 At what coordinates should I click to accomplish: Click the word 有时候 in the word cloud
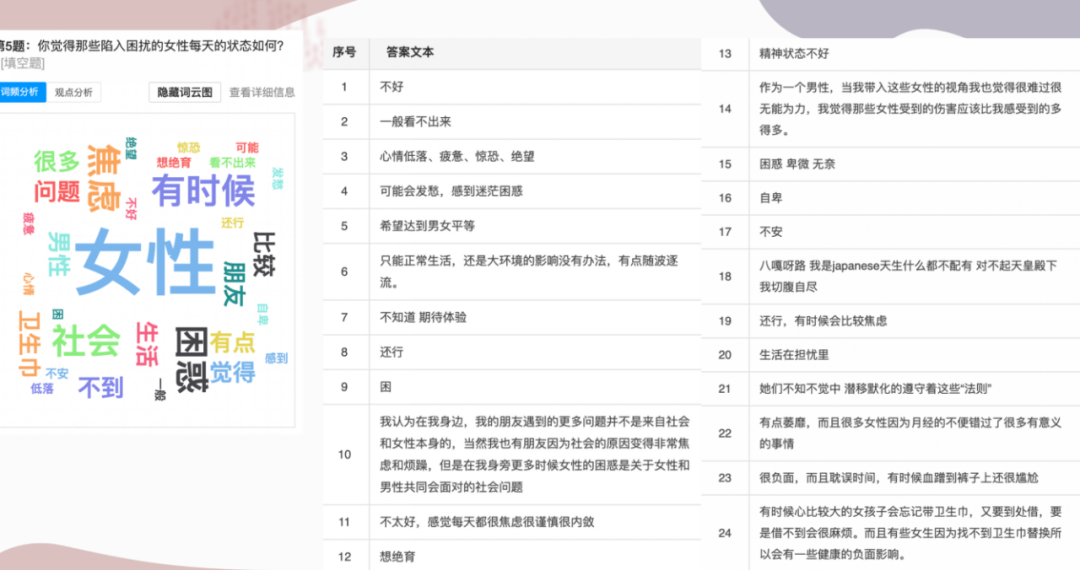[203, 191]
